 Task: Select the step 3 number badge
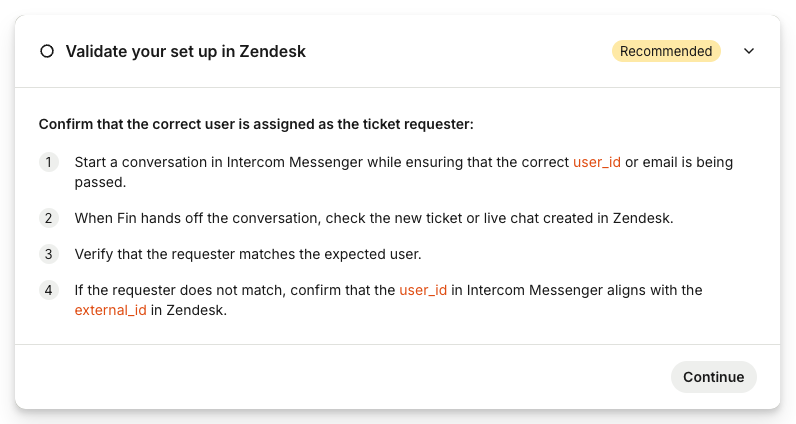point(48,253)
